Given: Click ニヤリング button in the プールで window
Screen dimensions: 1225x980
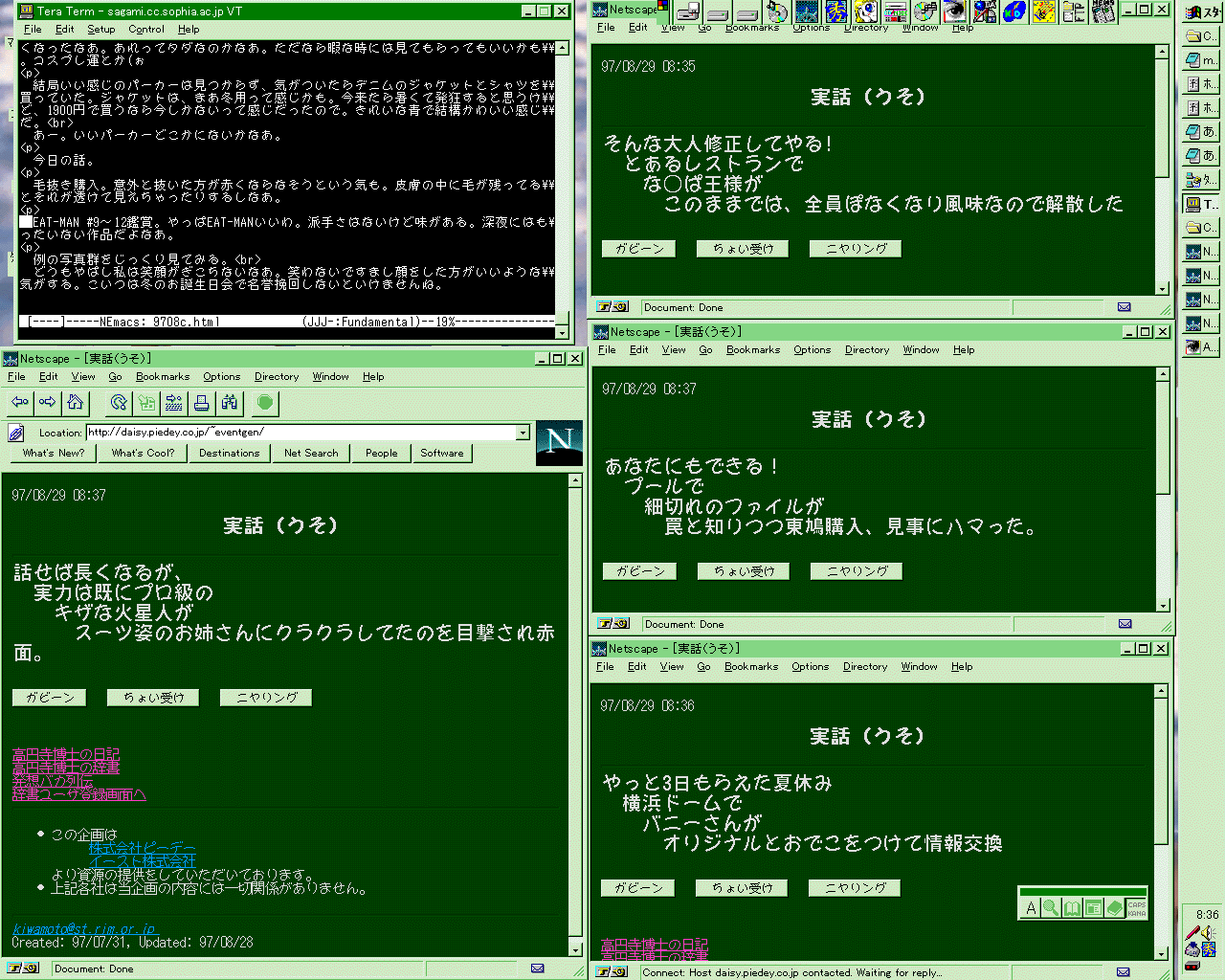Looking at the screenshot, I should [857, 571].
